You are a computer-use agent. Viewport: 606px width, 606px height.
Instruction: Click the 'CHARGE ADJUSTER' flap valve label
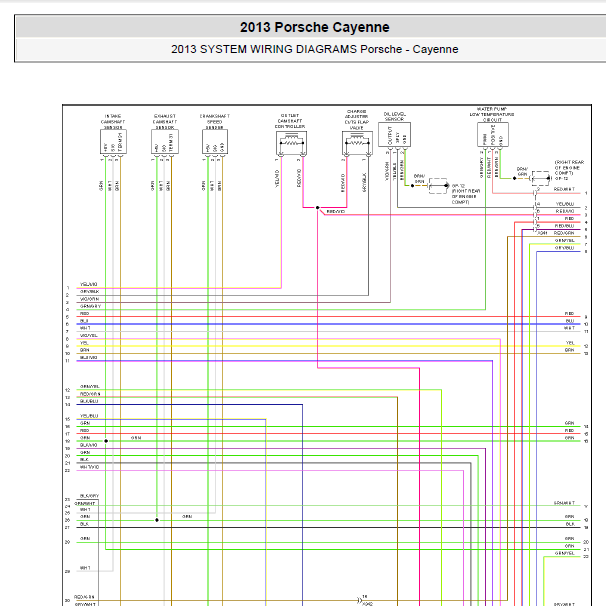[x=357, y=119]
